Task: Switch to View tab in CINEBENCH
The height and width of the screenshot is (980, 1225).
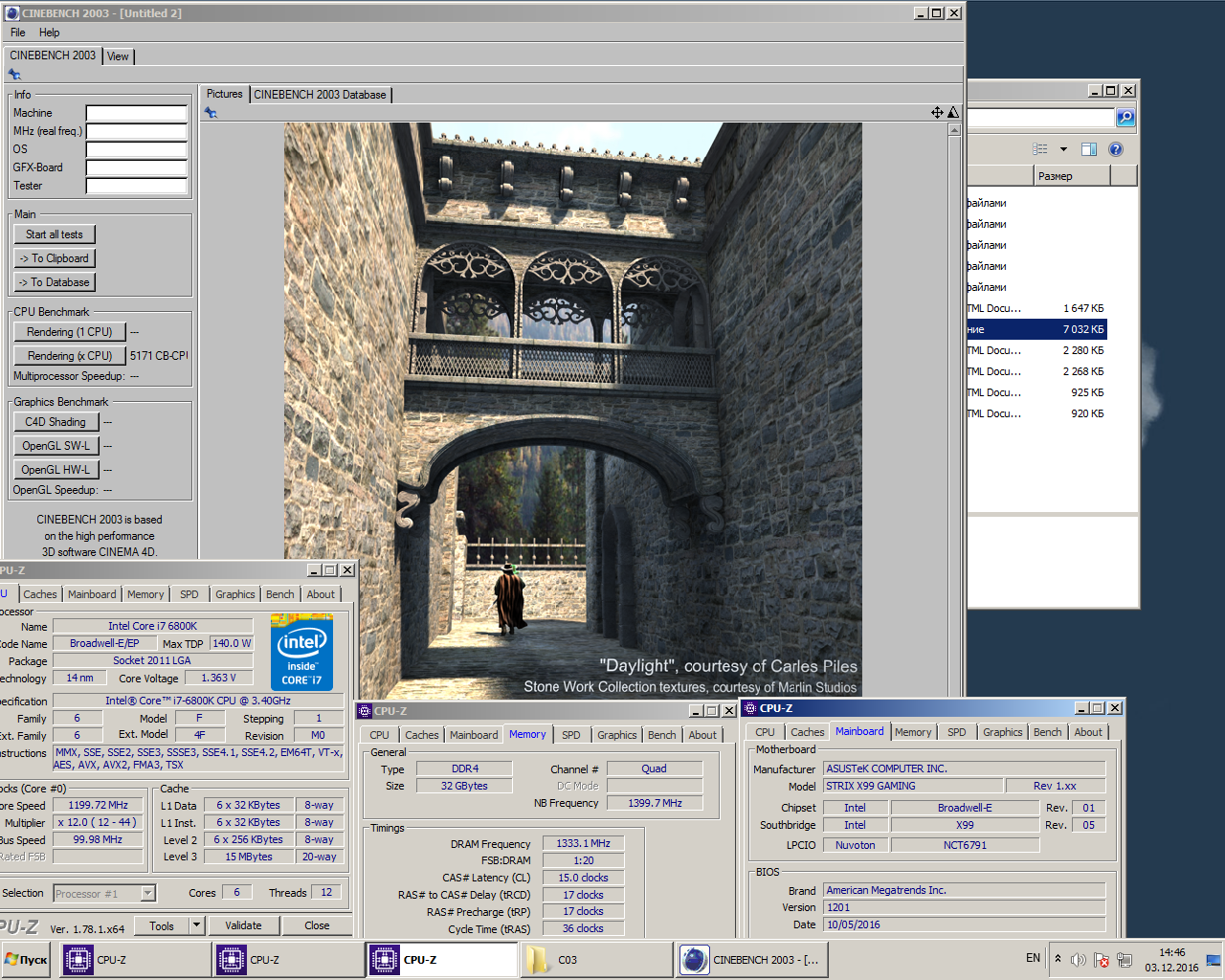Action: tap(118, 56)
